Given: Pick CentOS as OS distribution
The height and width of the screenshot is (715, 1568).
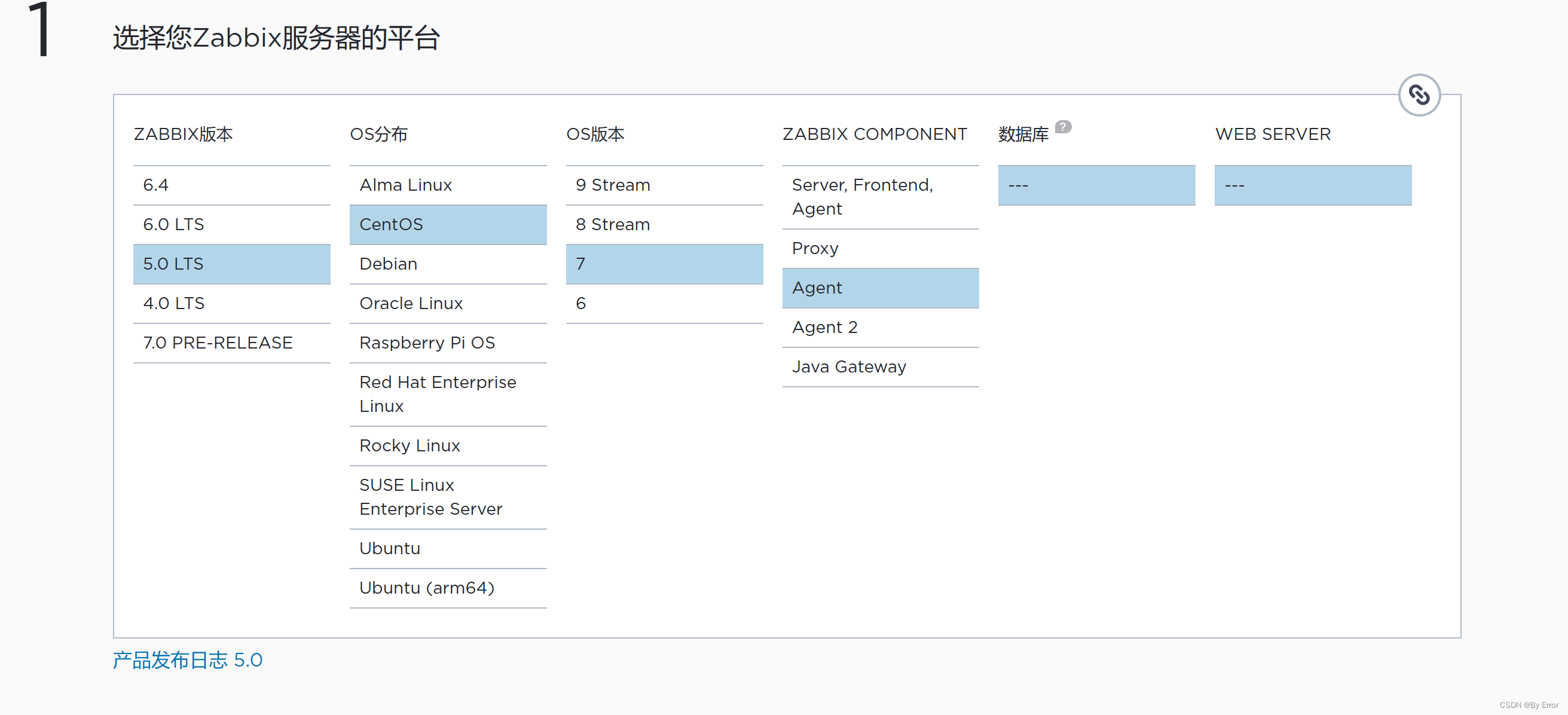Looking at the screenshot, I should [448, 225].
